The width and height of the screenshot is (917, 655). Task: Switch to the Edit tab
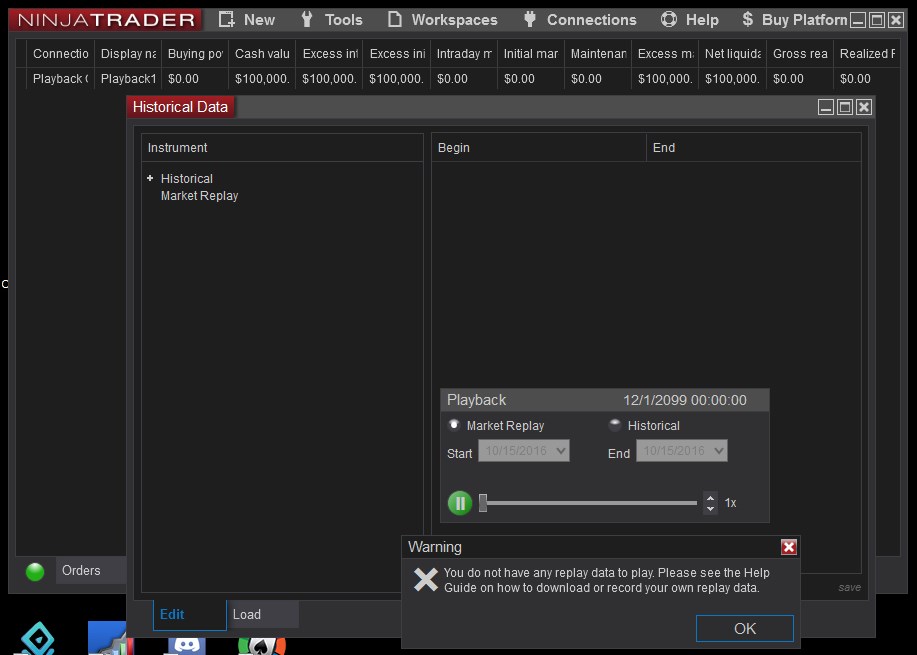[x=189, y=615]
